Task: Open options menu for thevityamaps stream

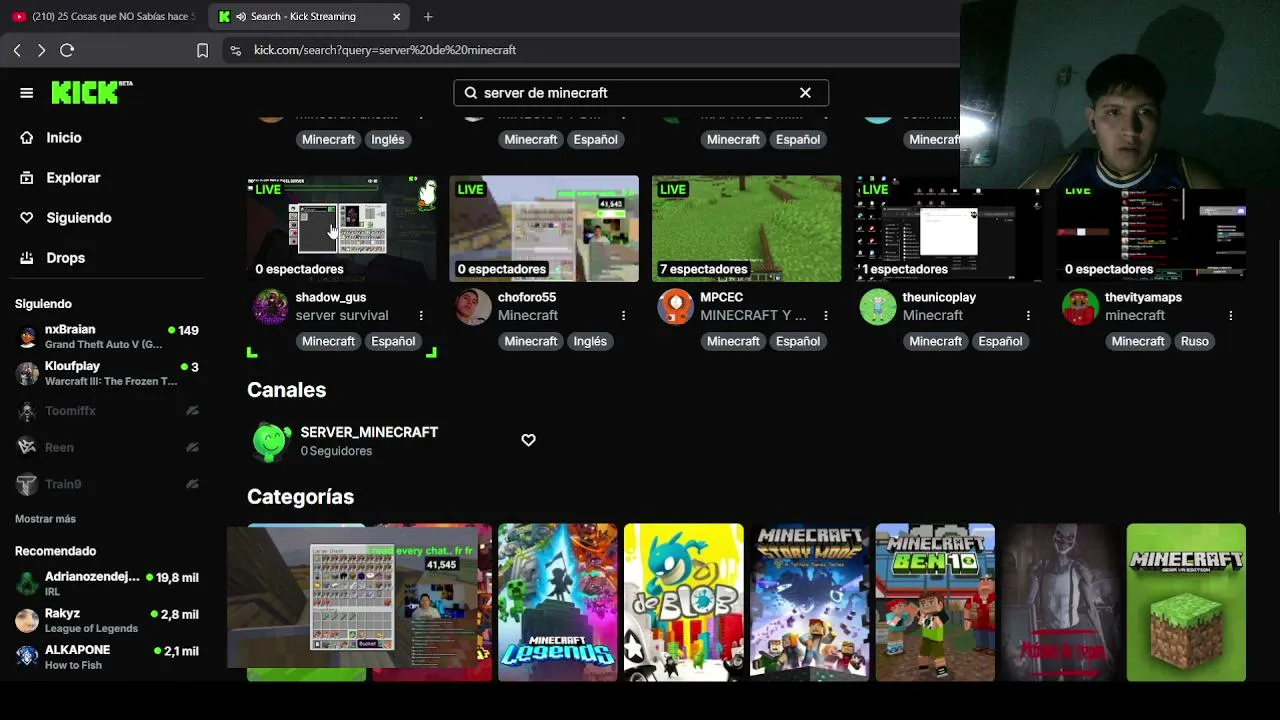Action: click(x=1230, y=315)
